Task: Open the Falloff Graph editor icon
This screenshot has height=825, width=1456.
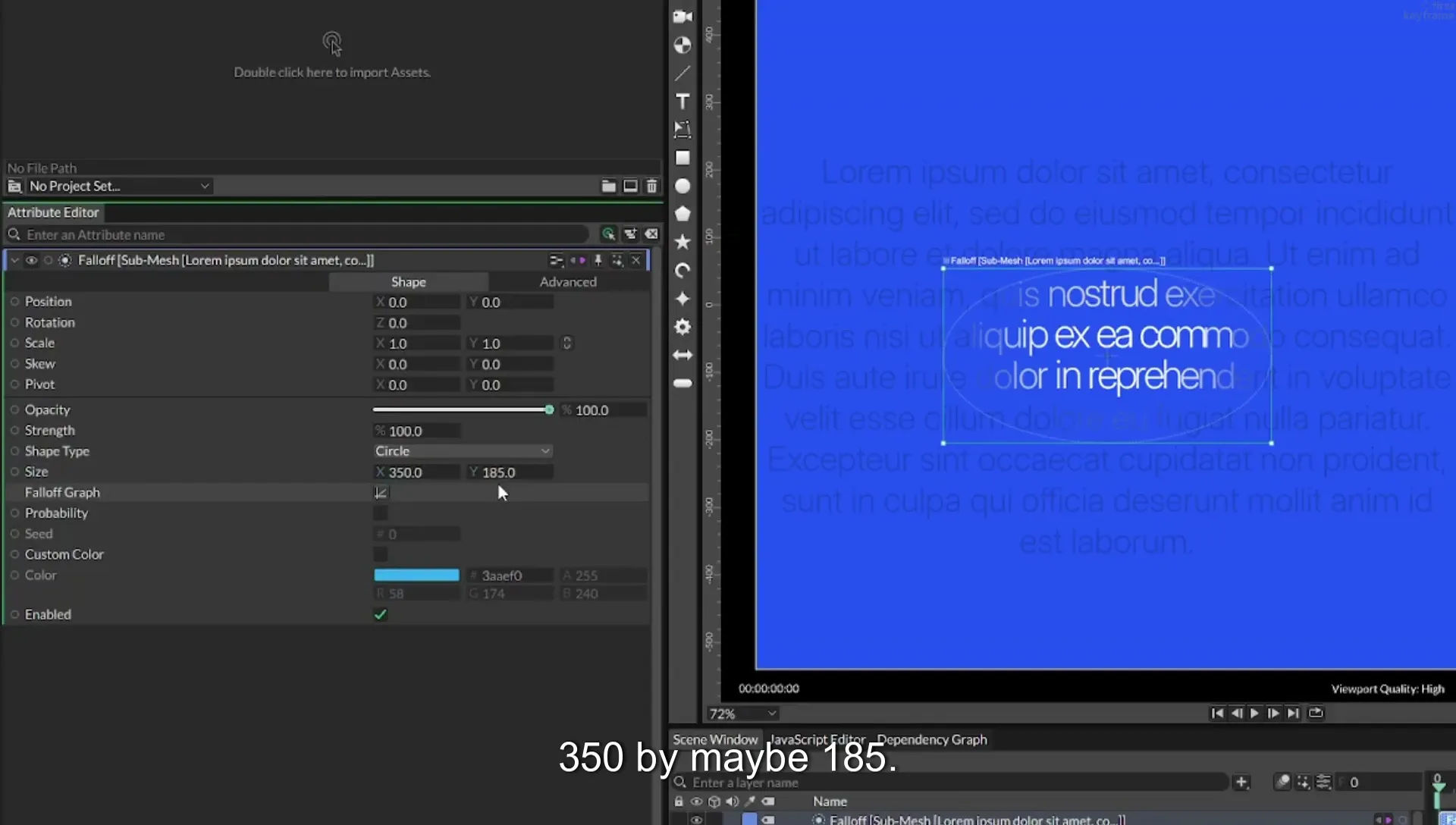Action: (381, 492)
